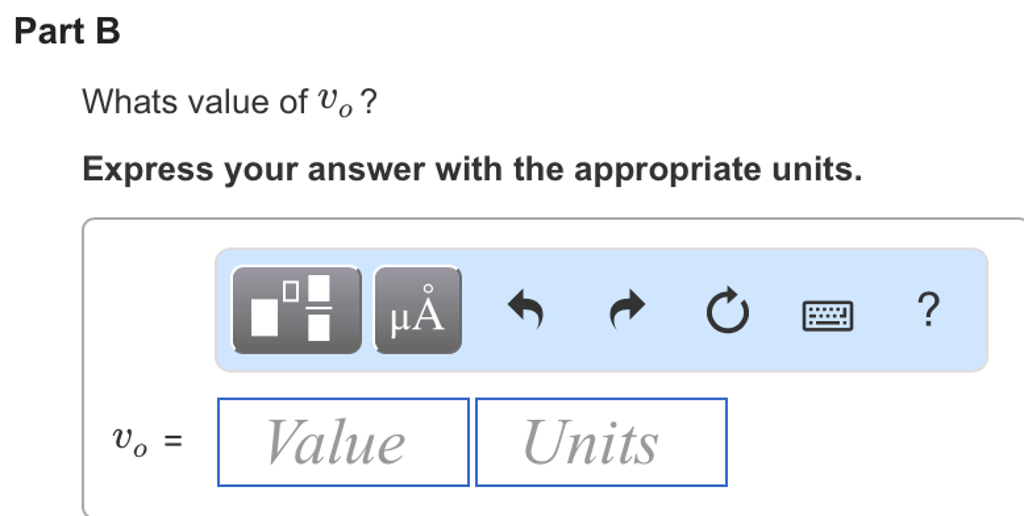The image size is (1024, 516).
Task: Redo the last undone edit
Action: (x=627, y=310)
